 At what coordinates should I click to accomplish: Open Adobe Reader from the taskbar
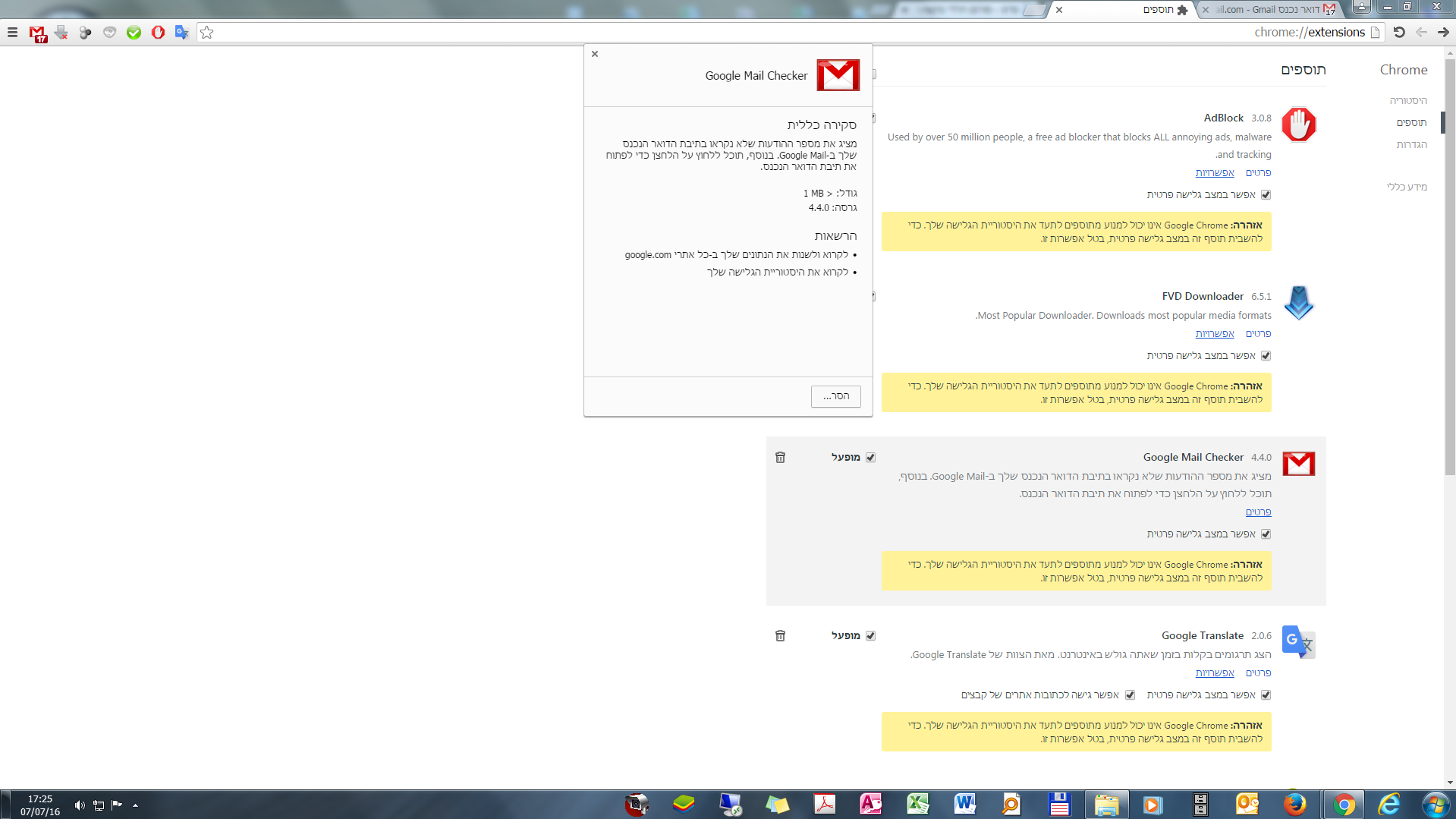tap(824, 805)
